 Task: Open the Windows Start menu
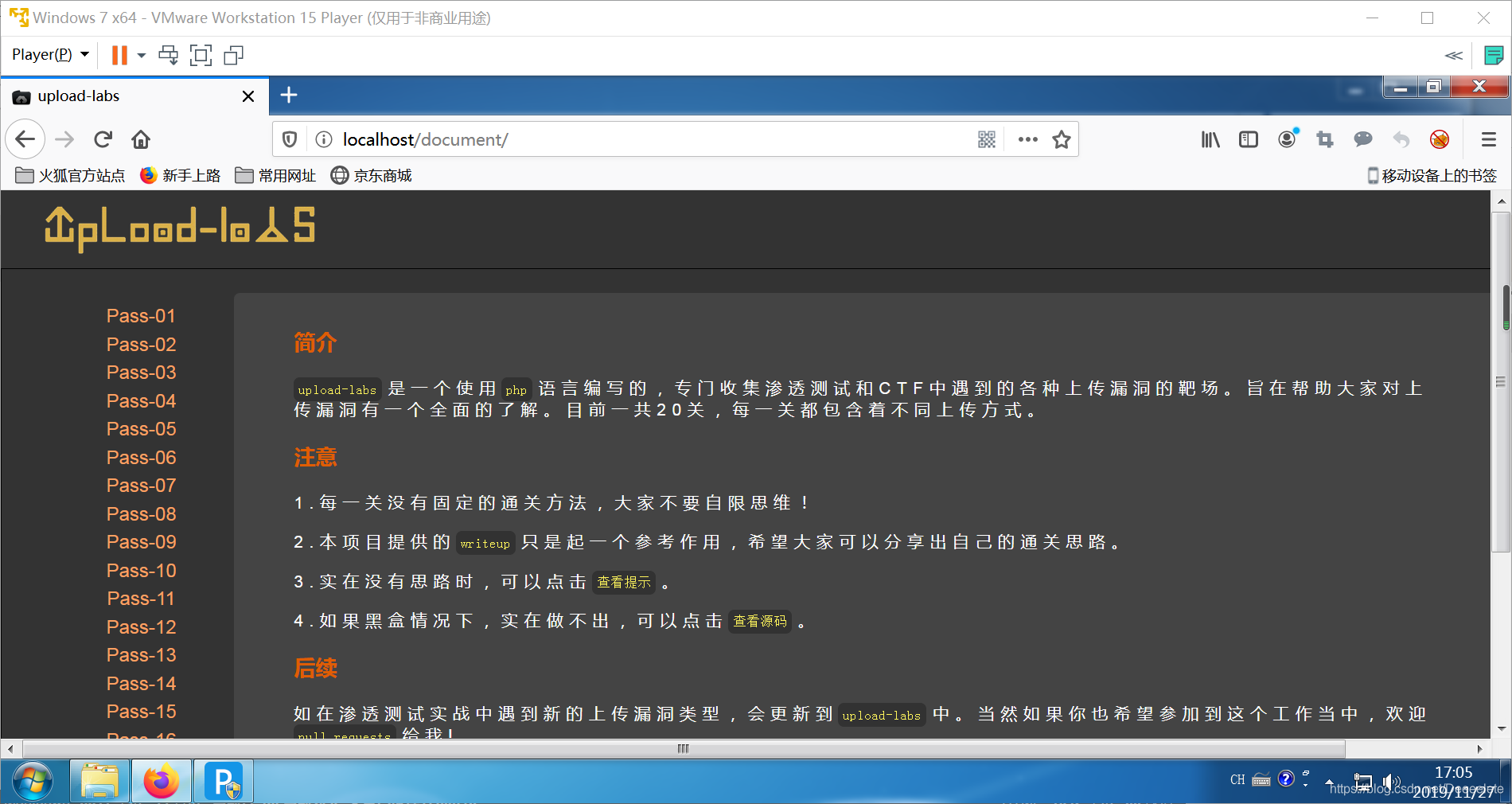(x=32, y=781)
